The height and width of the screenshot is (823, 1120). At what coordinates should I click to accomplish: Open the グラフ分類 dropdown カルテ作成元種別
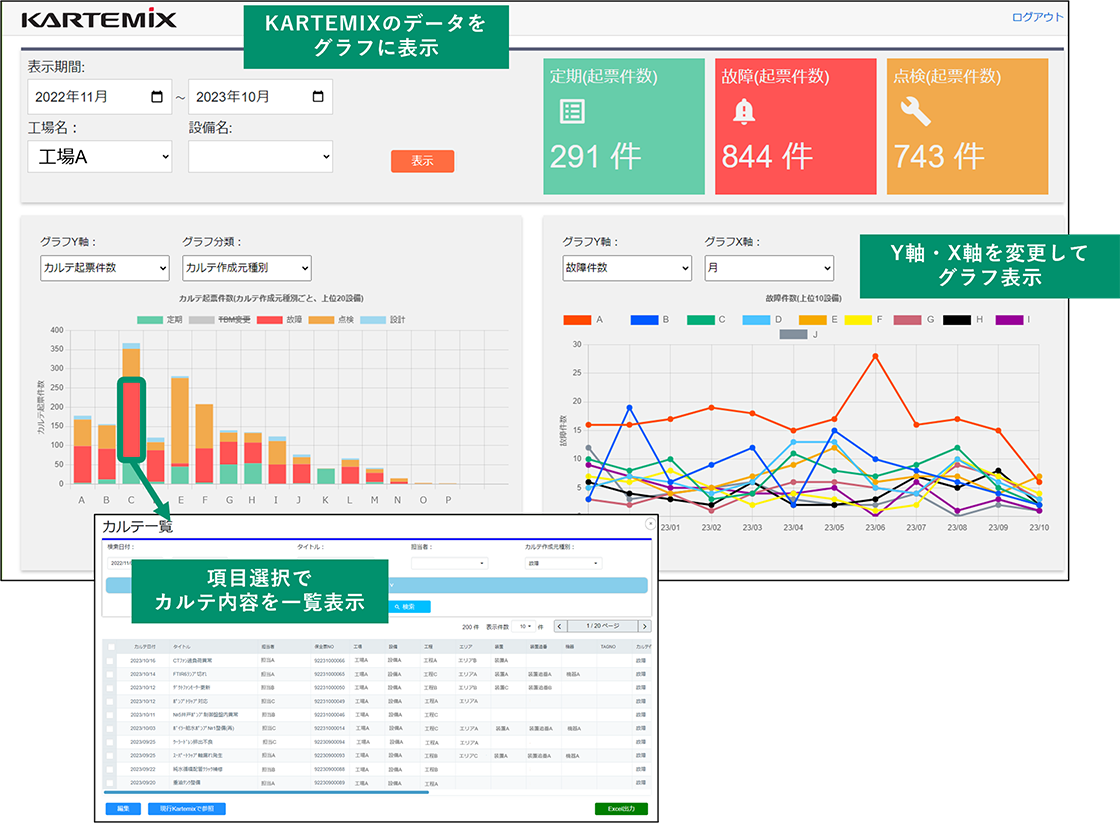point(247,268)
